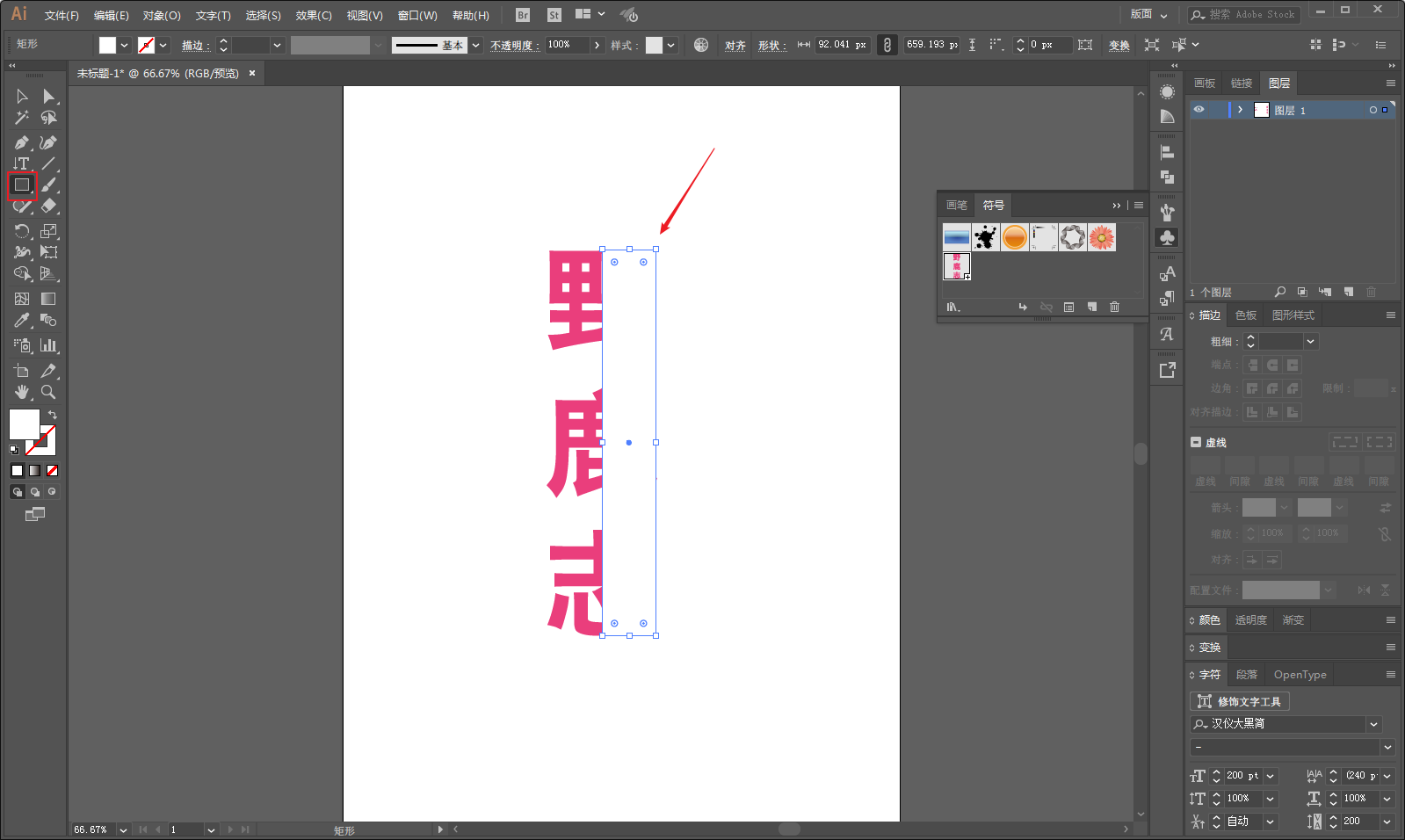1405x840 pixels.
Task: Toggle the 虚线 dashed line checkbox
Action: [x=1196, y=442]
